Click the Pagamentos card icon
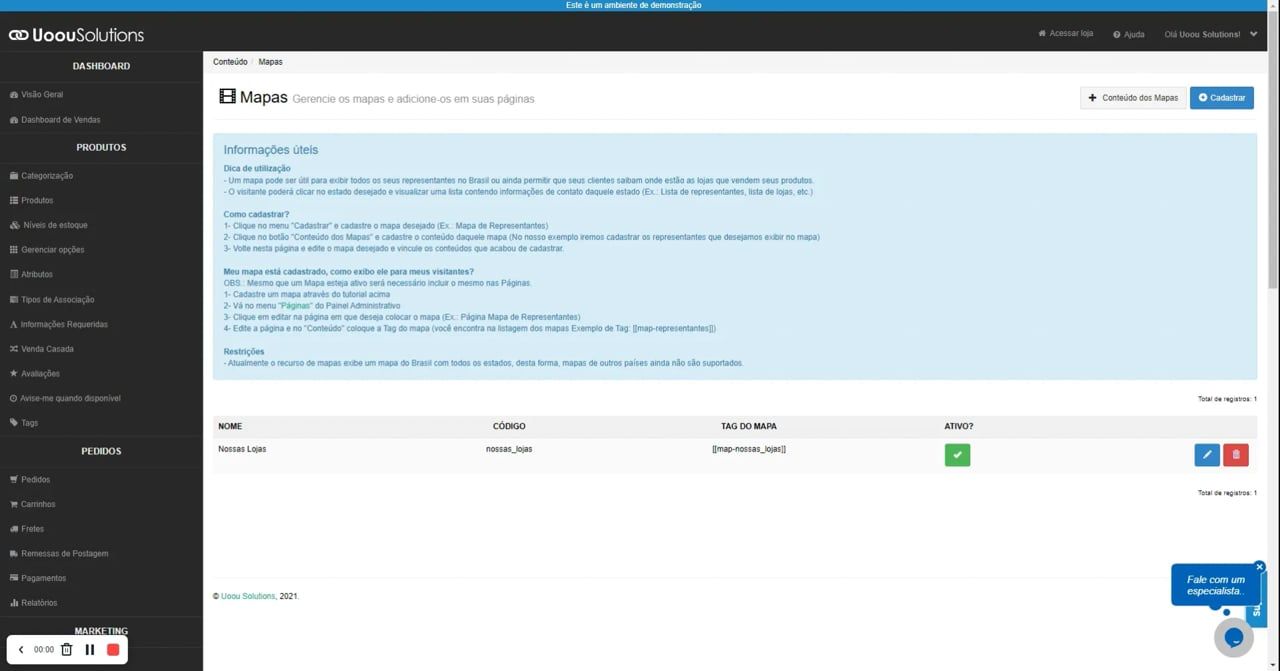Viewport: 1280px width, 671px height. pyautogui.click(x=13, y=578)
